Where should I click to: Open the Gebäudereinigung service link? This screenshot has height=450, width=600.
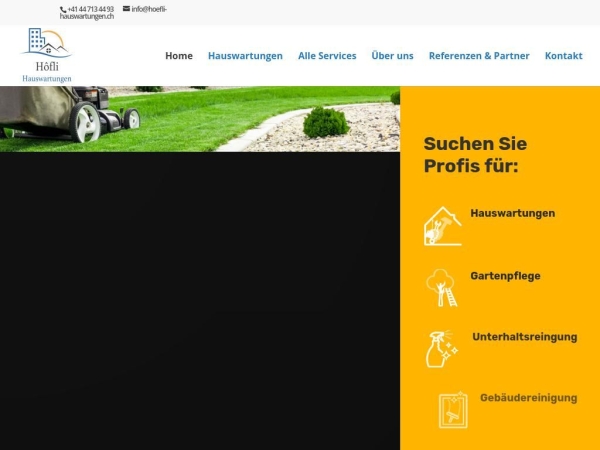[528, 398]
